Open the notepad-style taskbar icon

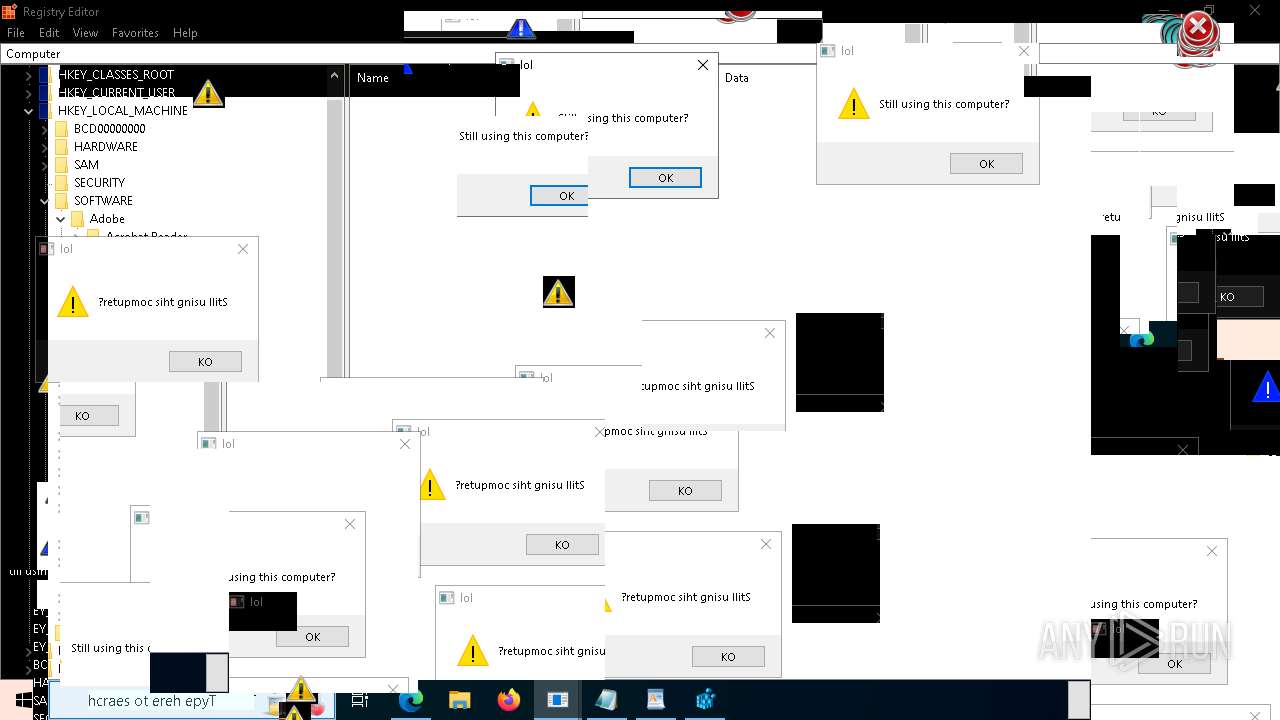point(606,701)
